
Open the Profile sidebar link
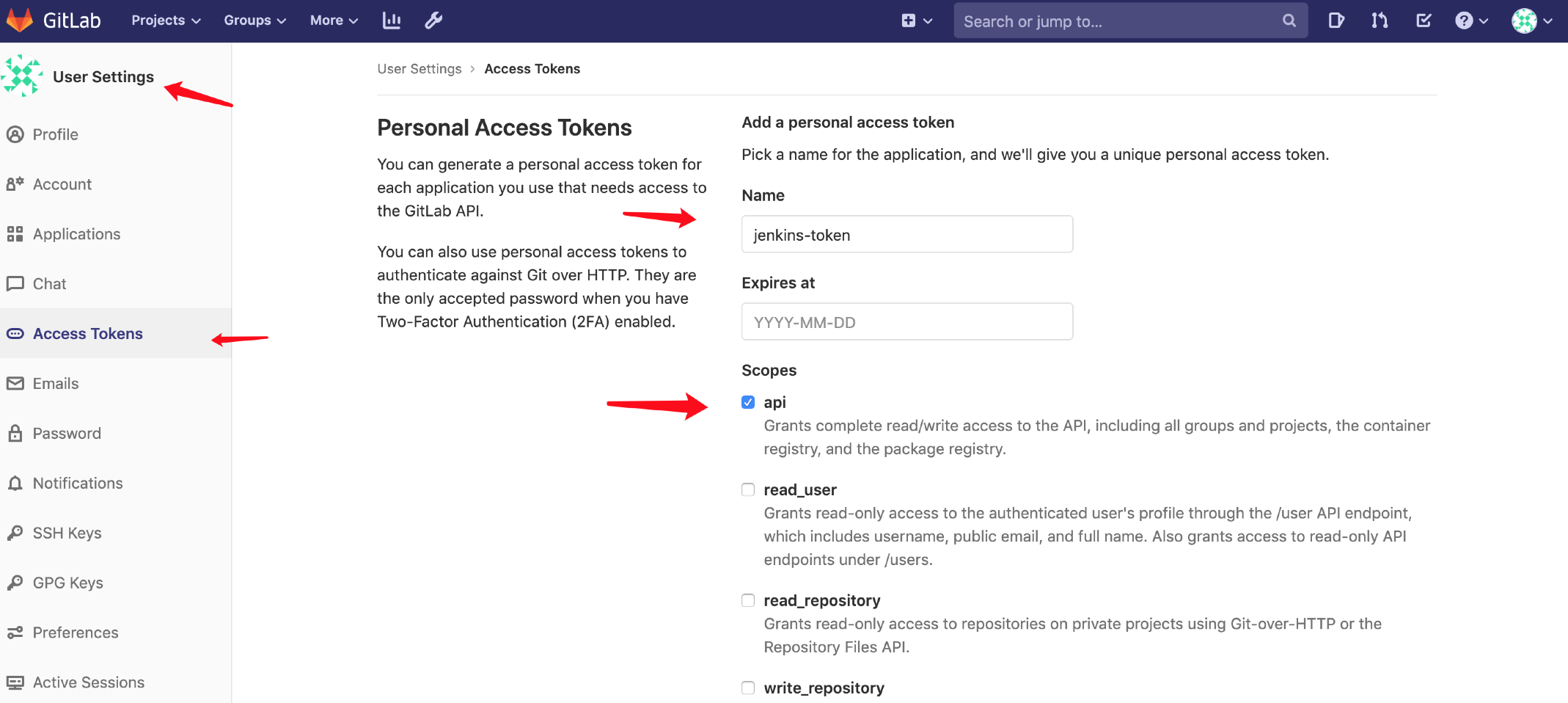click(x=55, y=134)
